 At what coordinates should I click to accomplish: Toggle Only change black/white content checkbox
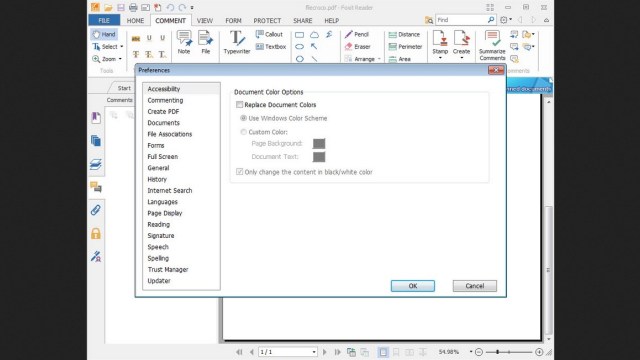240,172
